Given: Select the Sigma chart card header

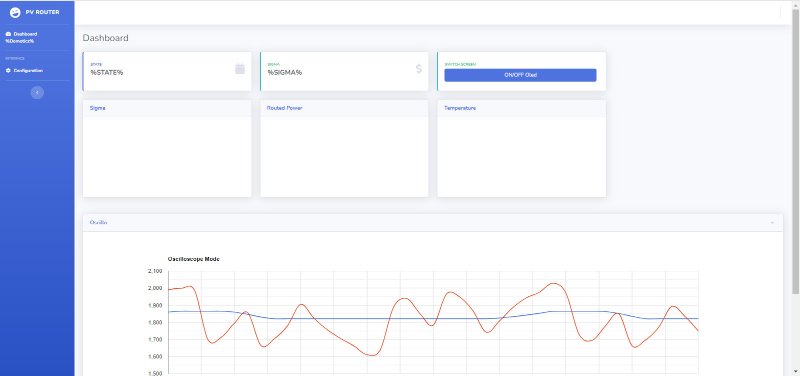Looking at the screenshot, I should (167, 109).
